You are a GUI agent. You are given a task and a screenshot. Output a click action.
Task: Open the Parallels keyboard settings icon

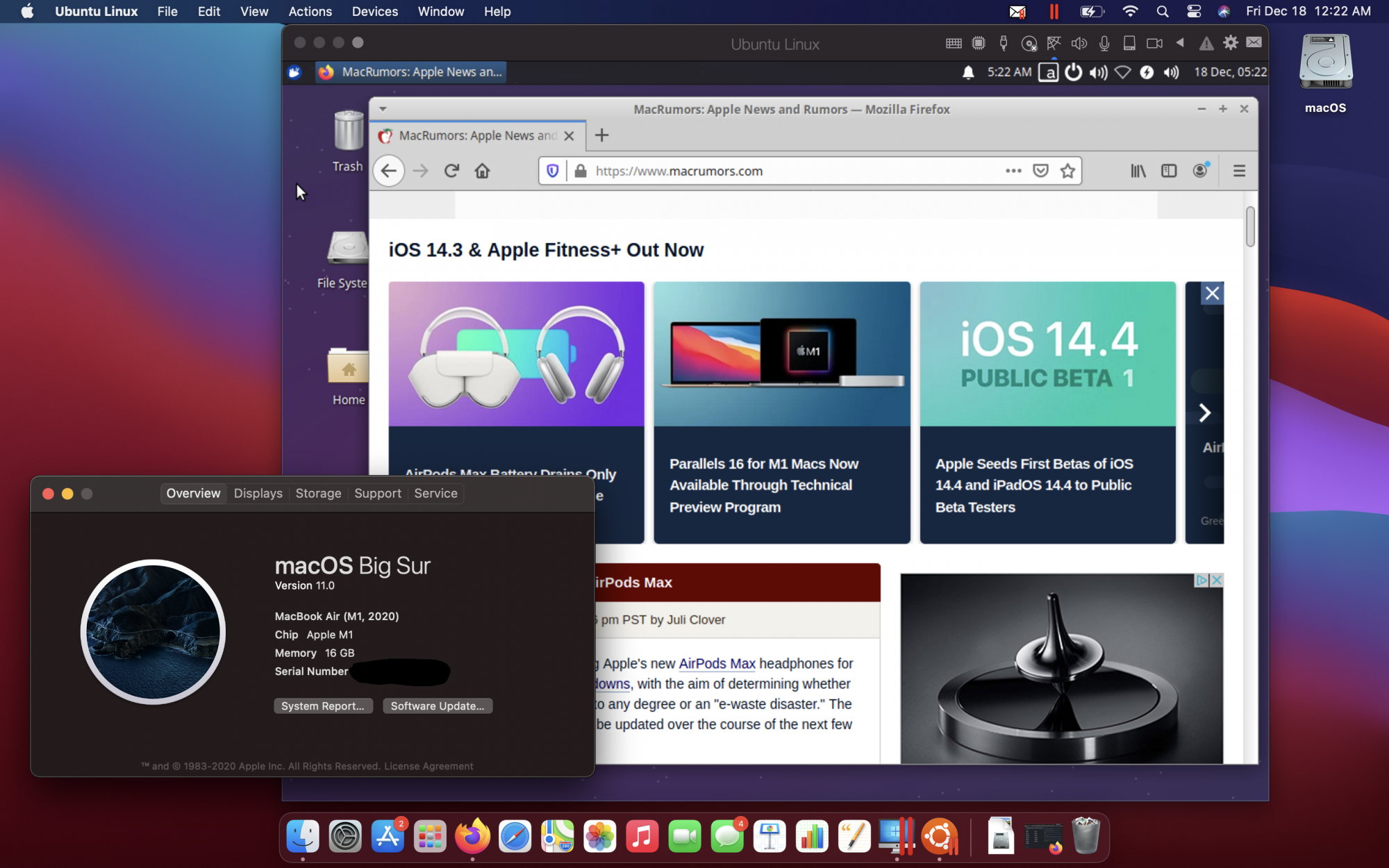954,43
